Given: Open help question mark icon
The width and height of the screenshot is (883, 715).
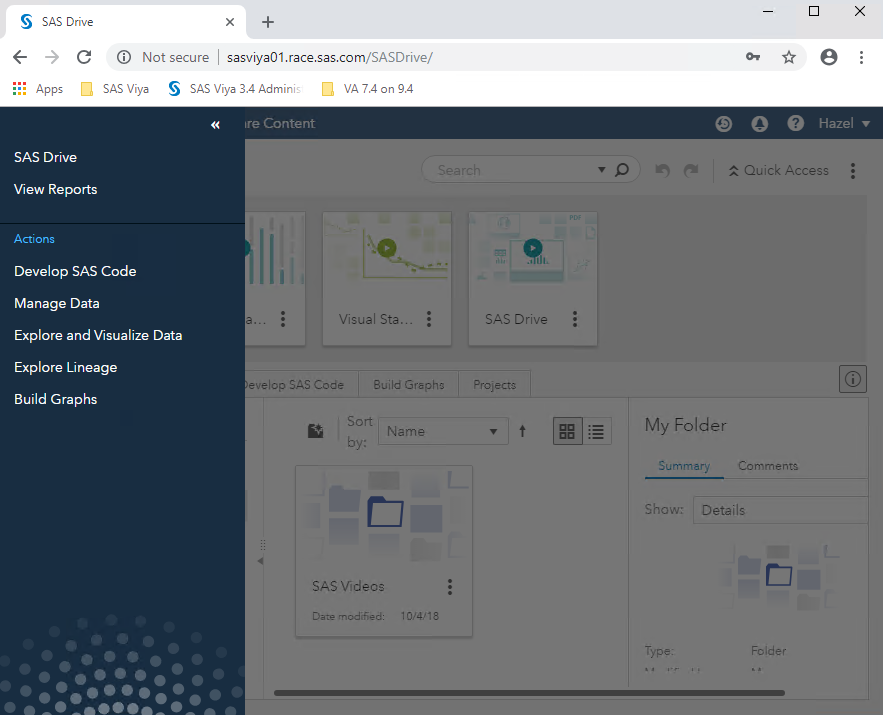Looking at the screenshot, I should [796, 123].
